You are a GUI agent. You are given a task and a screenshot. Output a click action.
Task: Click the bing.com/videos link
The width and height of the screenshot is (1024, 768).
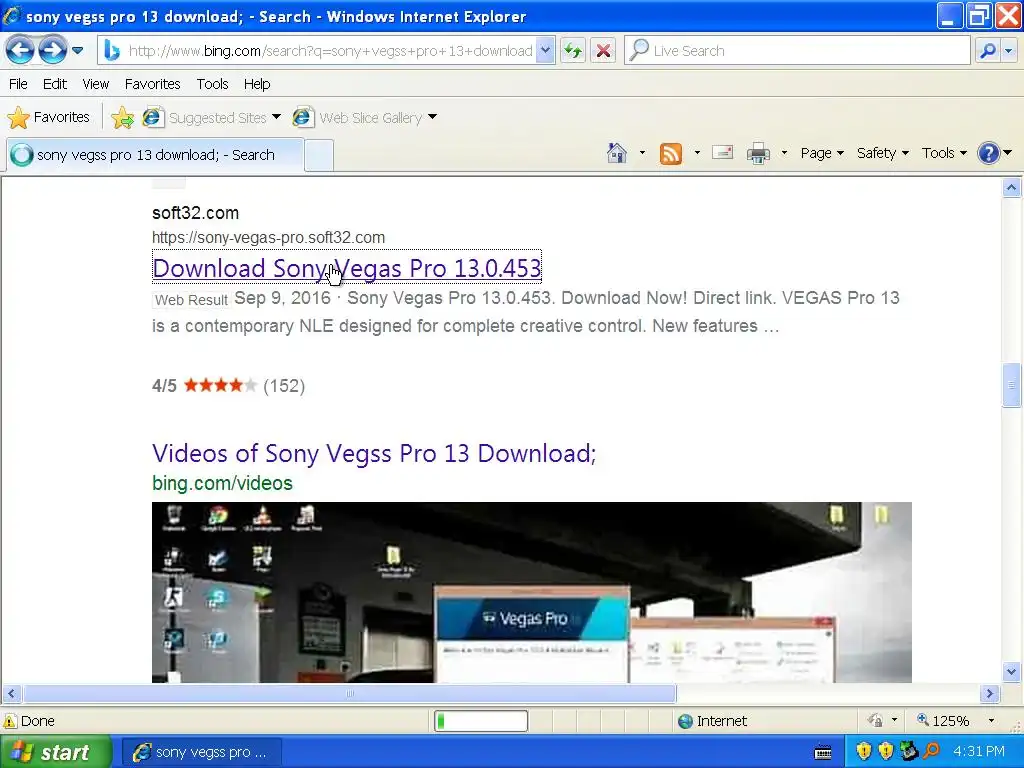tap(222, 483)
